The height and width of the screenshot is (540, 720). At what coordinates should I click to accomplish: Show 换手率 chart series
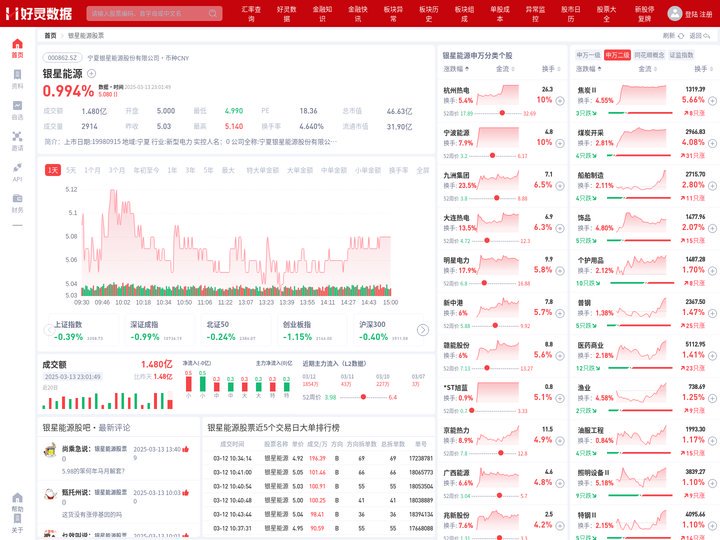pos(398,170)
